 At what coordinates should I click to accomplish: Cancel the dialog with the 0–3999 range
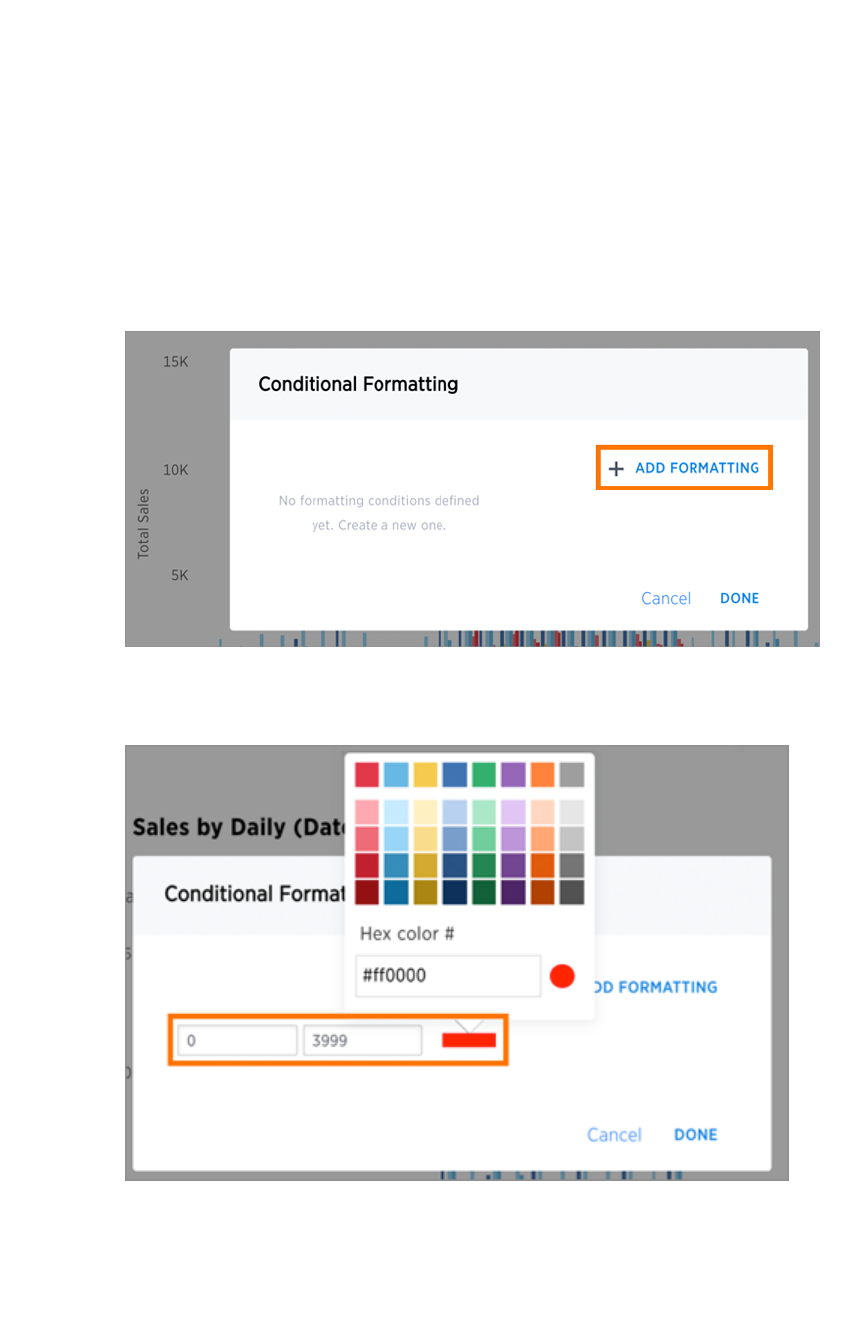point(614,1134)
